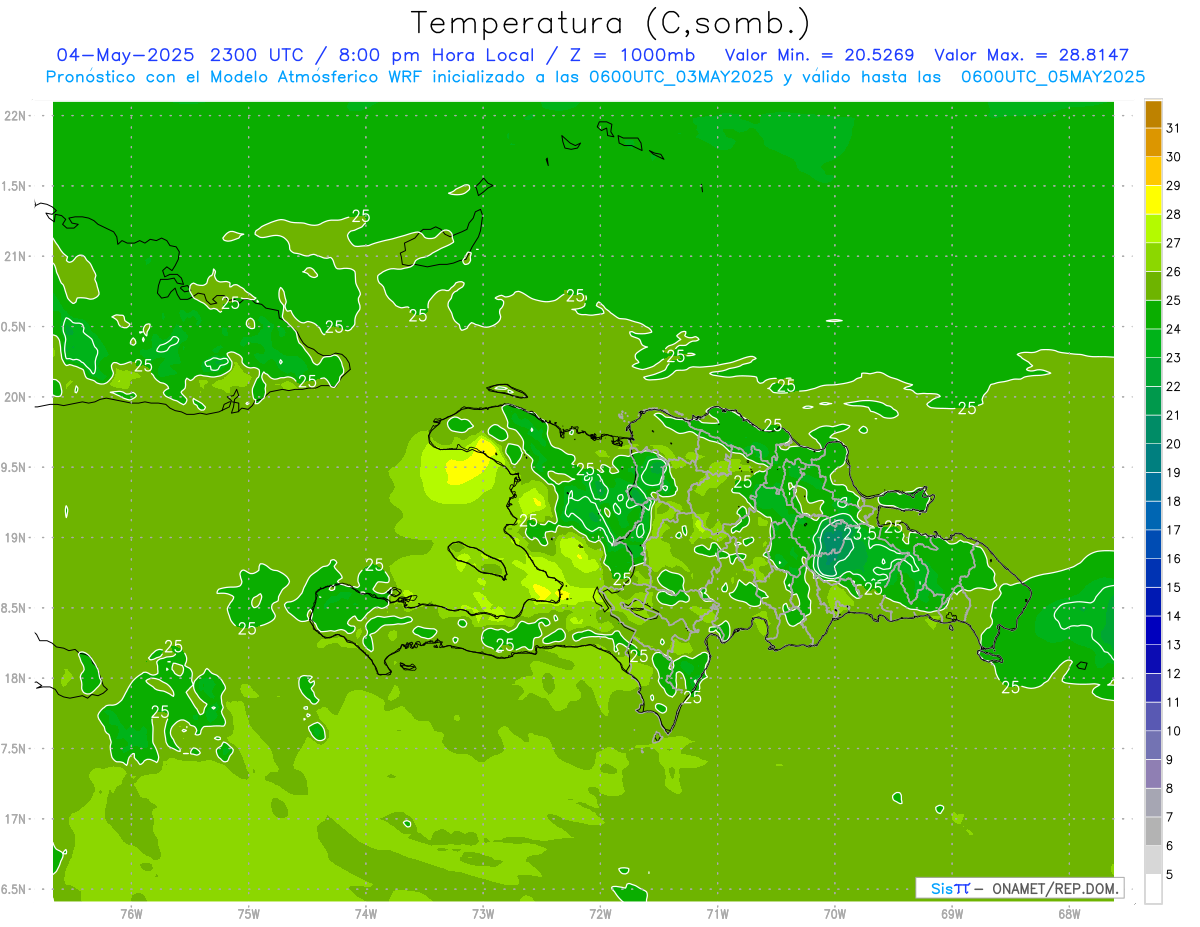This screenshot has height=927, width=1200.
Task: Pick the teal swatch between 19 and 20
Action: (1153, 458)
